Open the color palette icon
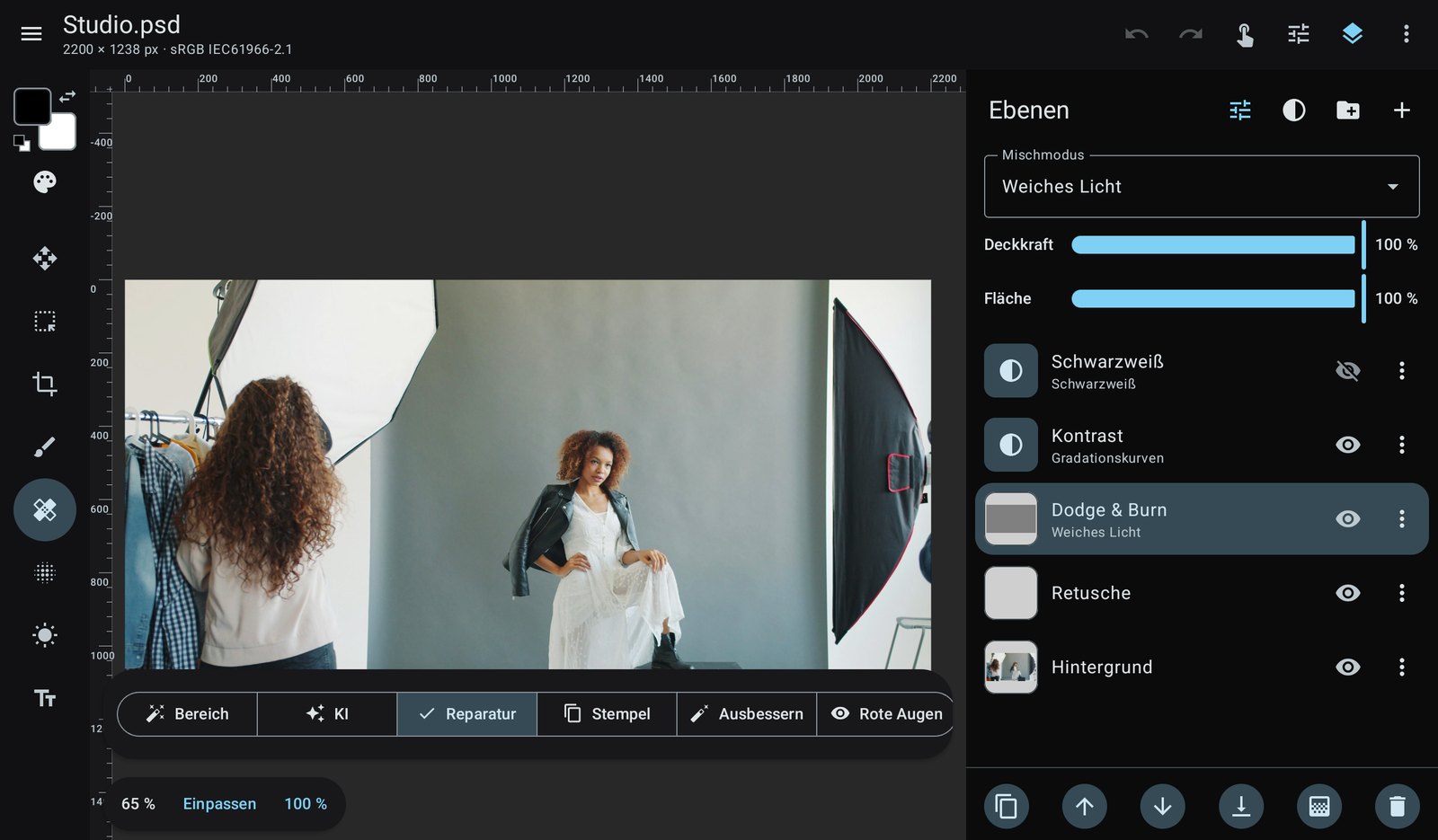Screen dimensions: 1438x840 [45, 182]
